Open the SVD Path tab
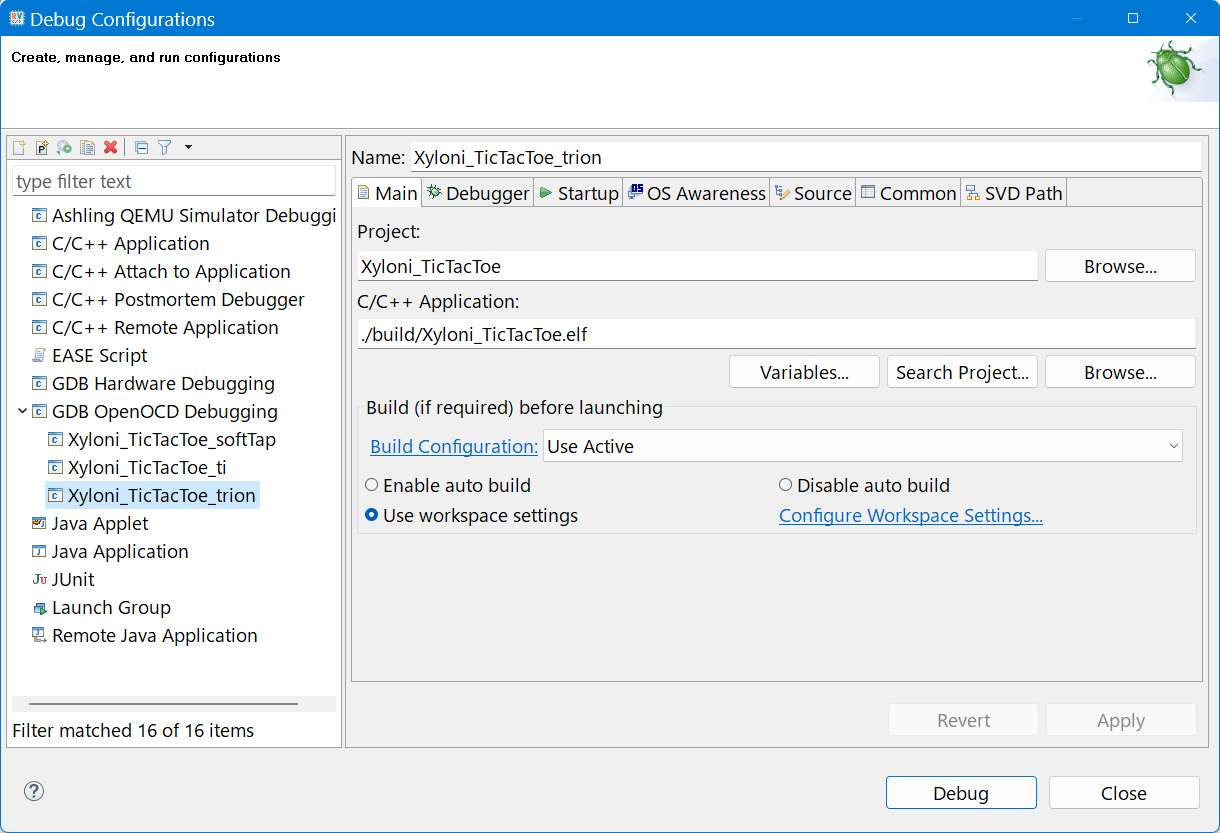This screenshot has height=833, width=1220. [1014, 193]
